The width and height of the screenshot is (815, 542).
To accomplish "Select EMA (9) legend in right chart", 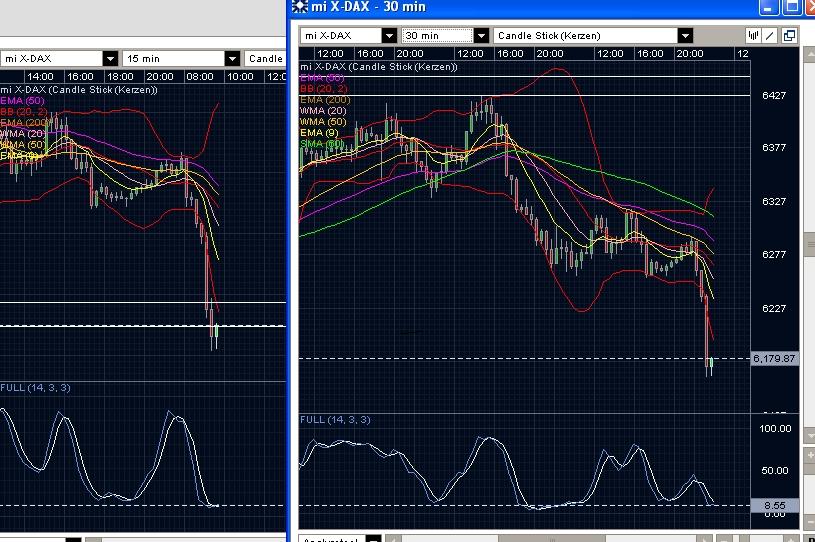I will [x=319, y=133].
